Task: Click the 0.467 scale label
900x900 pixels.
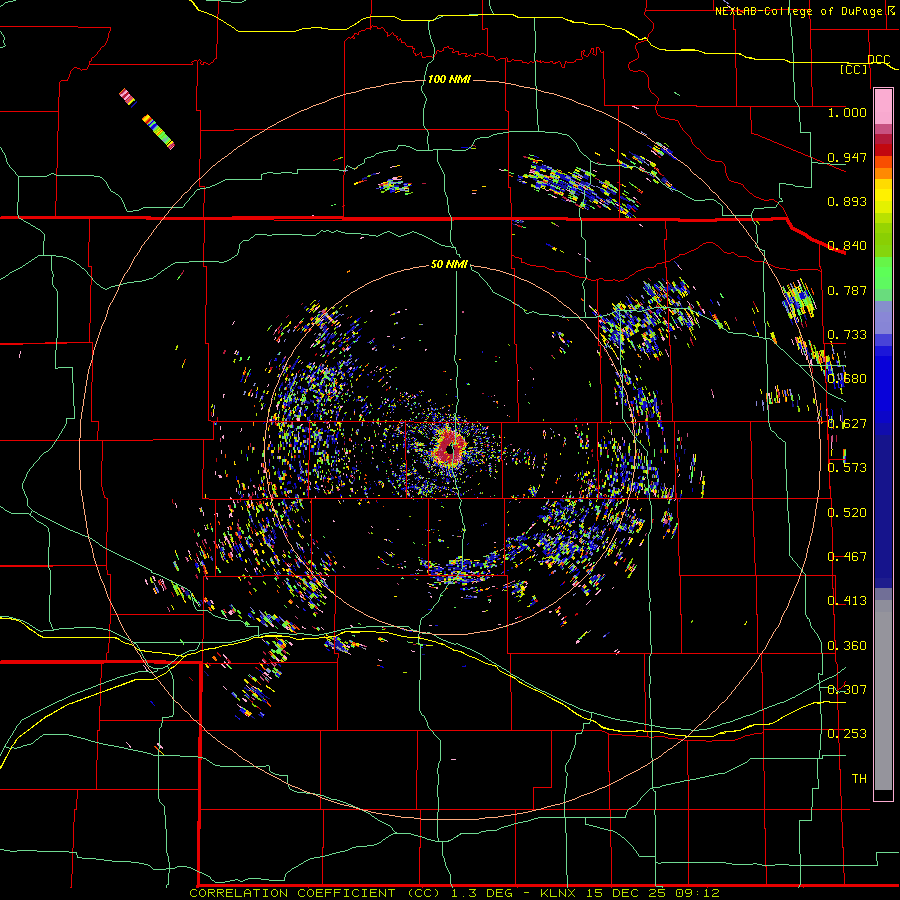Action: [847, 557]
